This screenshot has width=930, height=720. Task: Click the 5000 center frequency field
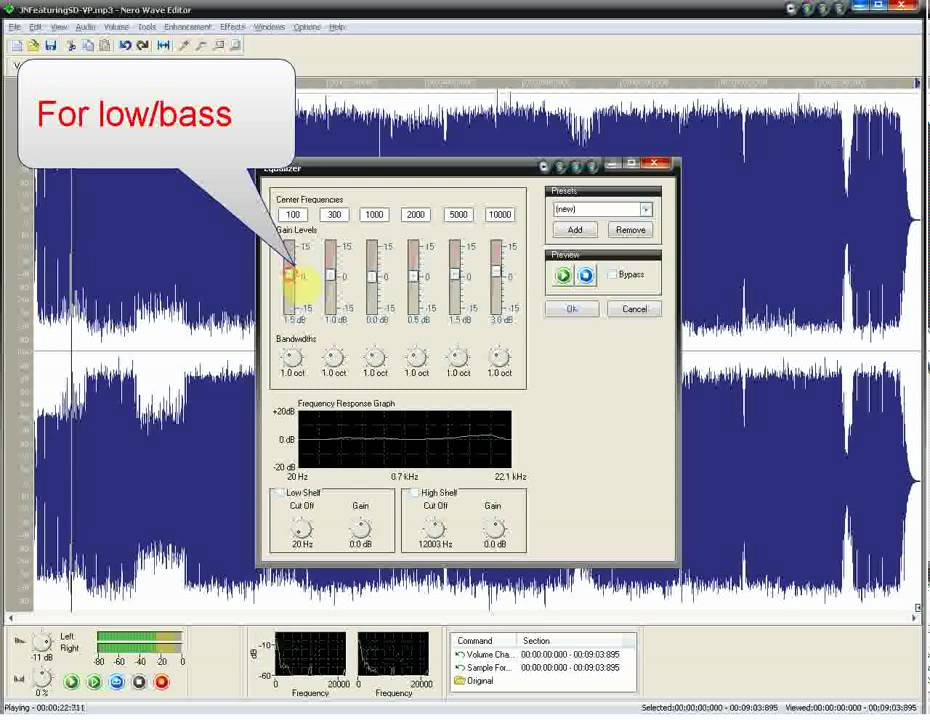click(458, 215)
